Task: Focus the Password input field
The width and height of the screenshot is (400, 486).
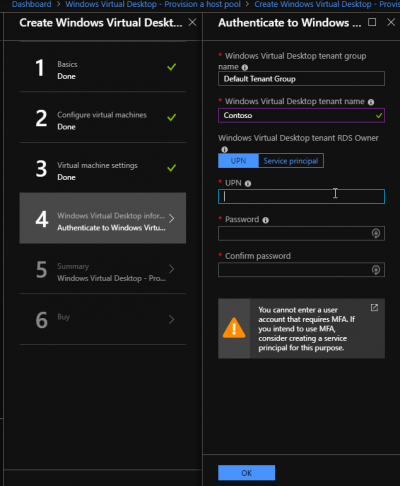Action: [x=301, y=233]
